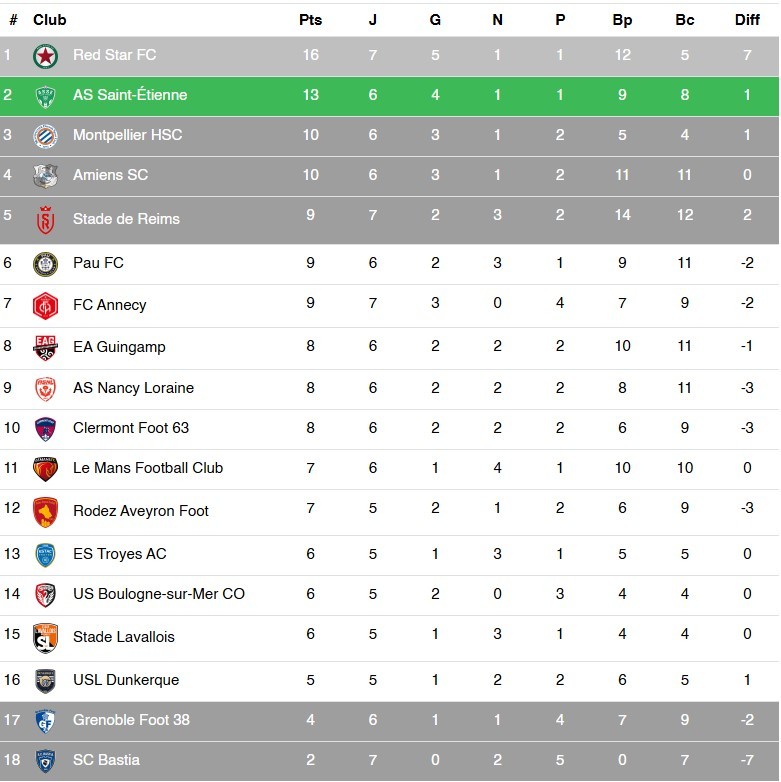This screenshot has height=782, width=781.
Task: Click the AS Saint-Étienne crest icon
Action: (x=45, y=96)
